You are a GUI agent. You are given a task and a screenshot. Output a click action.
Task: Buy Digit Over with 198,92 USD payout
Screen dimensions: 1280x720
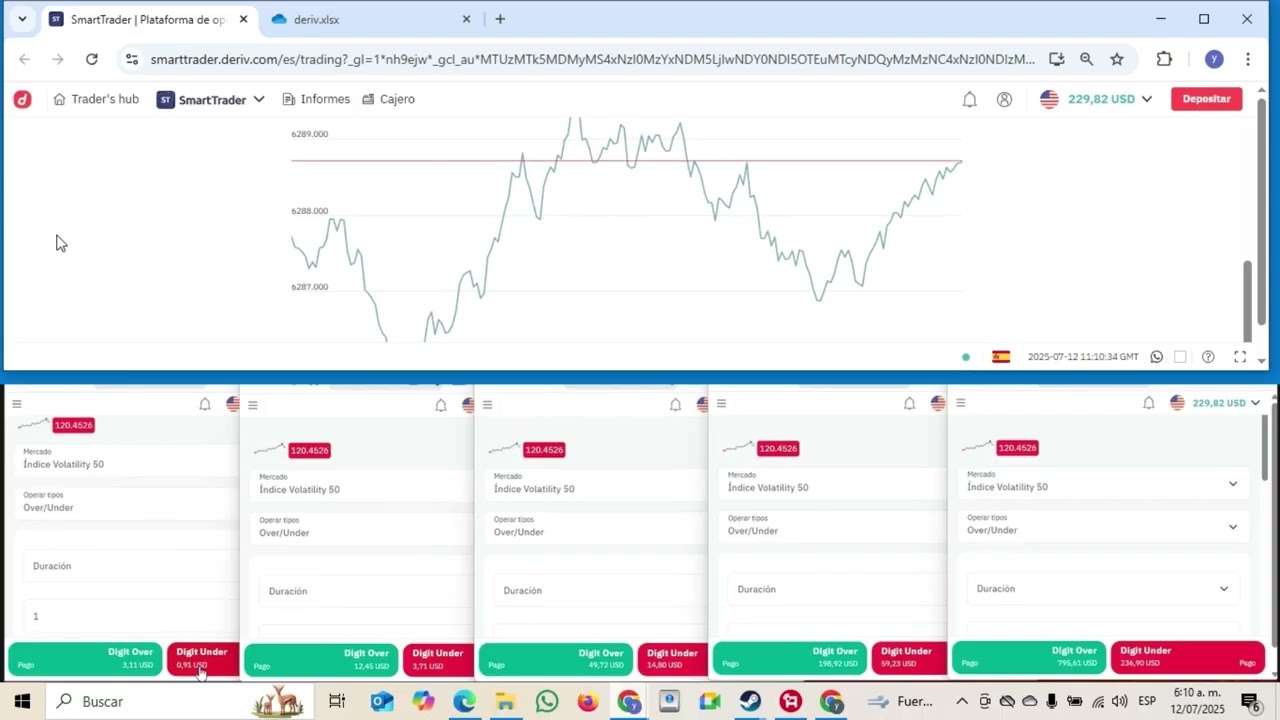tap(789, 657)
